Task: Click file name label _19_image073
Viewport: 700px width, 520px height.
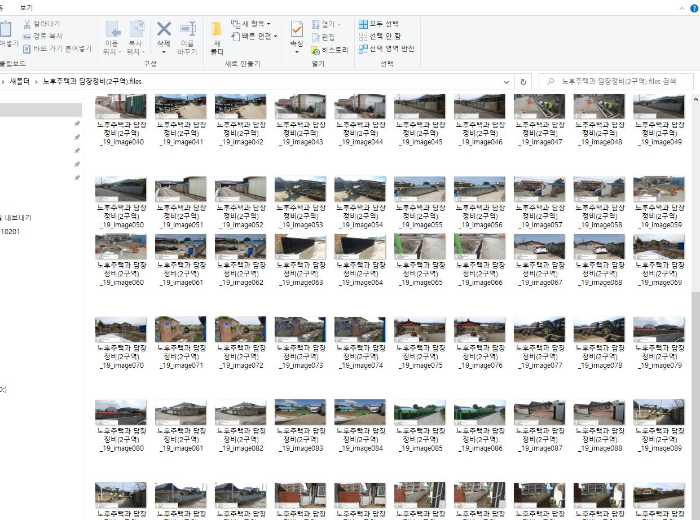Action: [x=300, y=357]
